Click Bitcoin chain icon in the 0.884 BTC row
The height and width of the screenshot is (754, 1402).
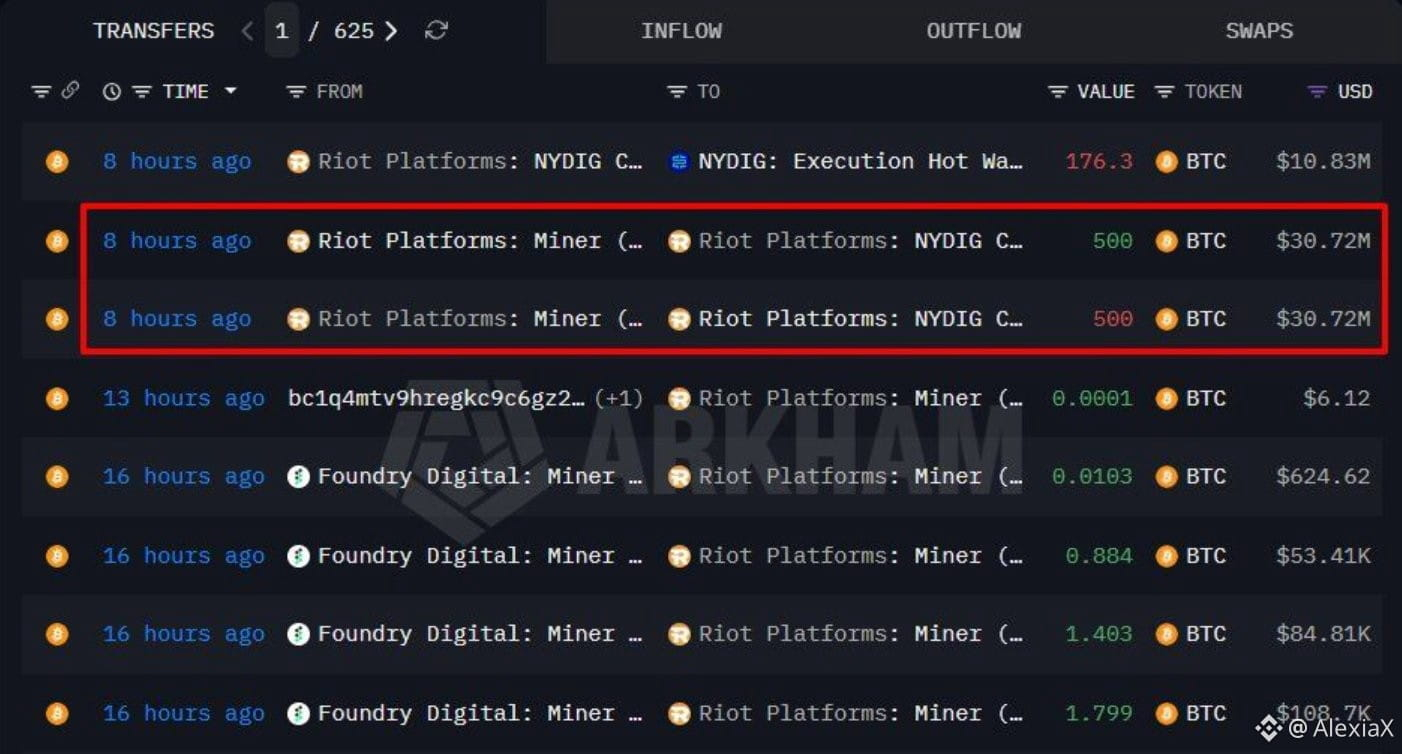(57, 556)
